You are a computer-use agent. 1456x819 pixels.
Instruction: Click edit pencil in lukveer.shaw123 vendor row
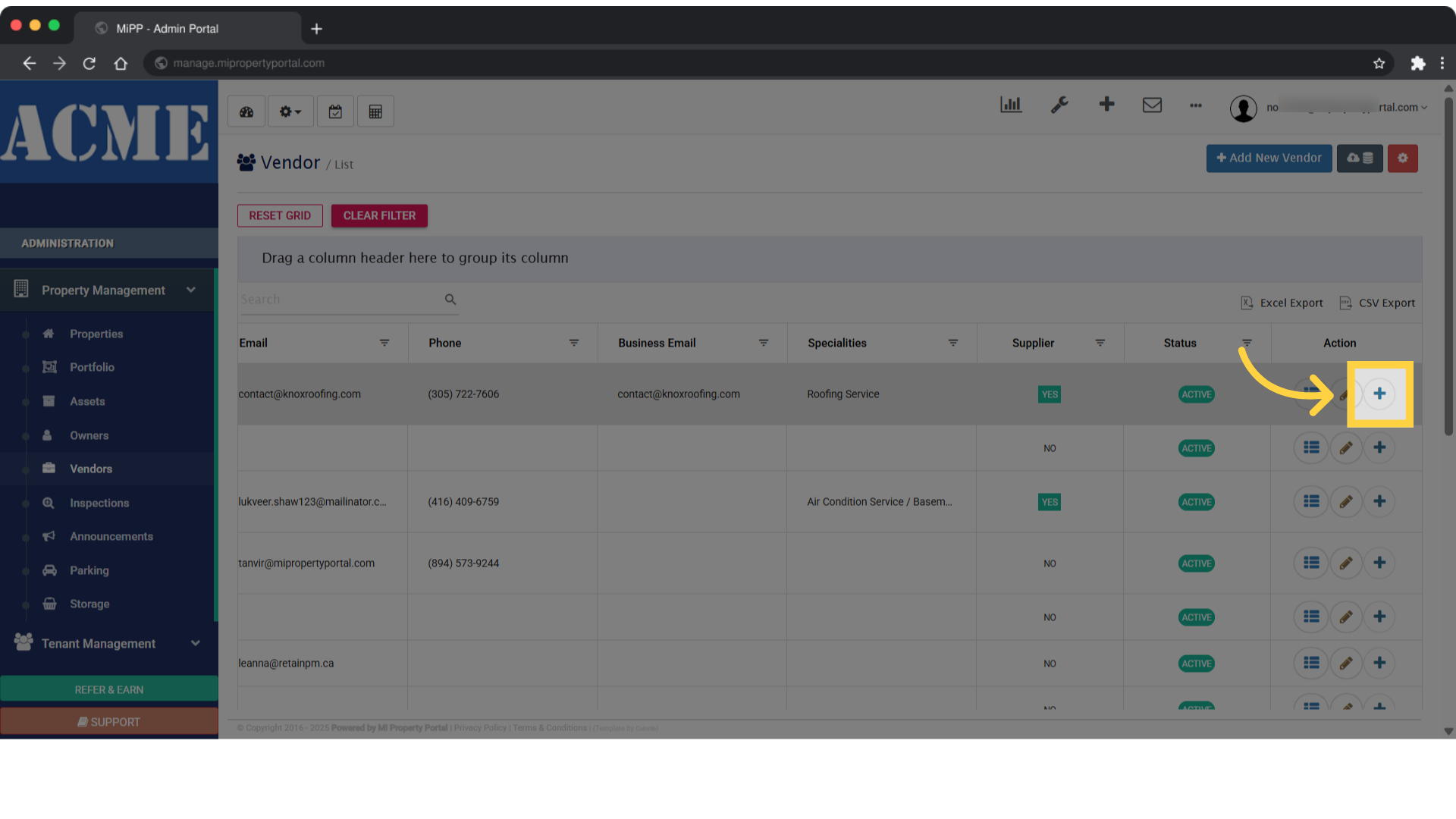coord(1346,501)
